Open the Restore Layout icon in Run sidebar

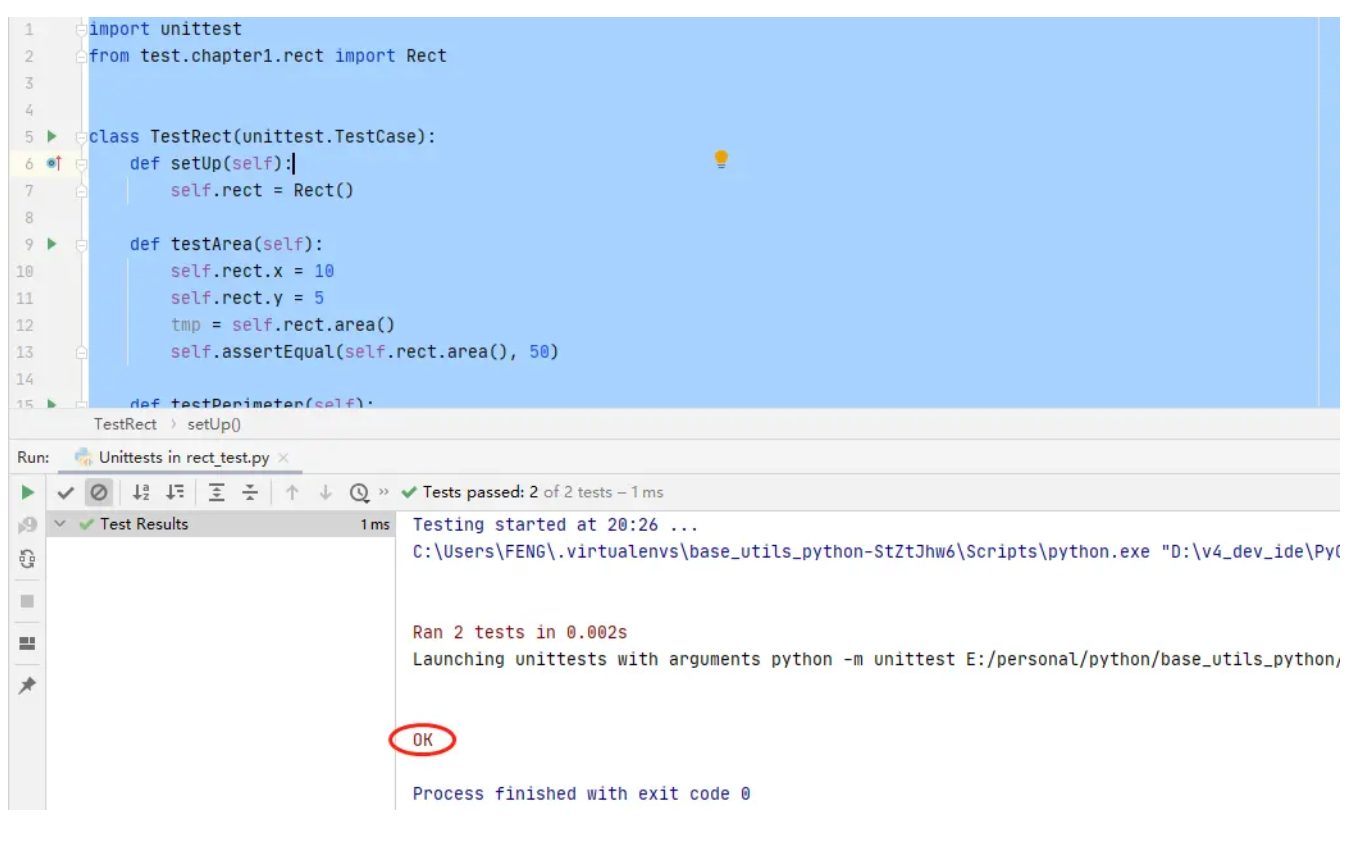pyautogui.click(x=27, y=643)
